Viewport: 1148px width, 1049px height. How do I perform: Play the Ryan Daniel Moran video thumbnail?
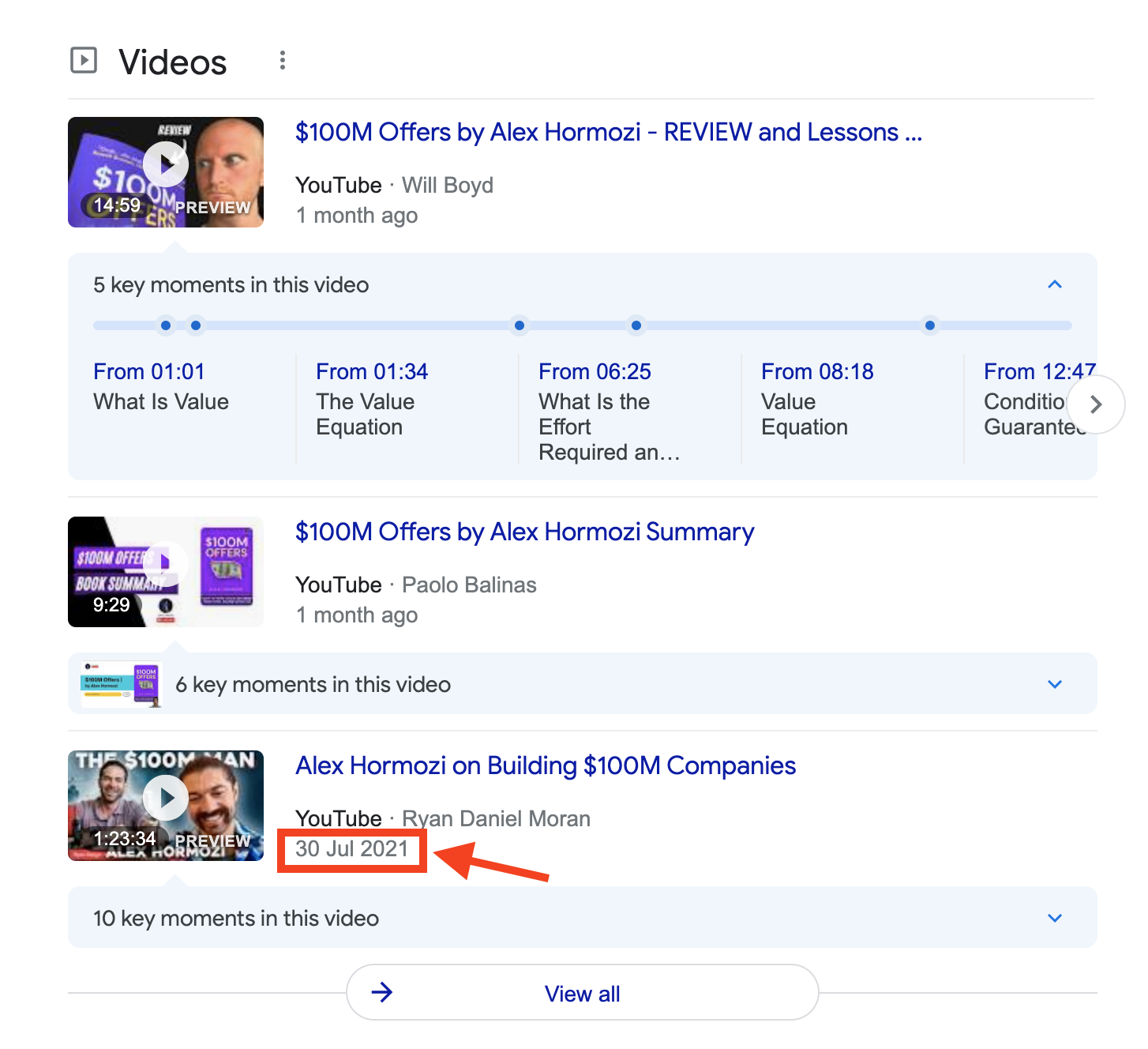[x=166, y=806]
